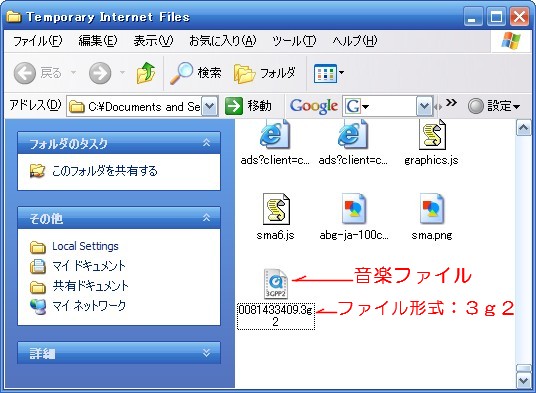
Task: Select the 3GPP2 music file icon
Action: [276, 284]
